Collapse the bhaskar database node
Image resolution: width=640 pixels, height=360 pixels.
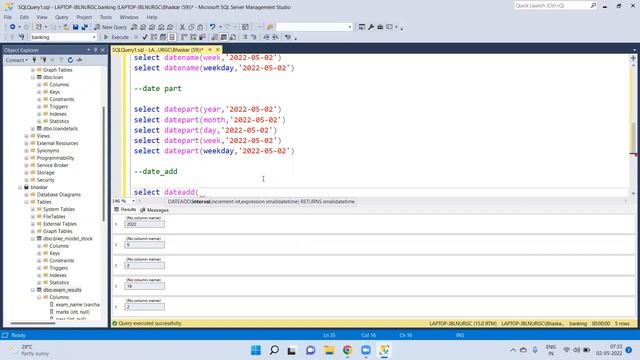(x=20, y=187)
